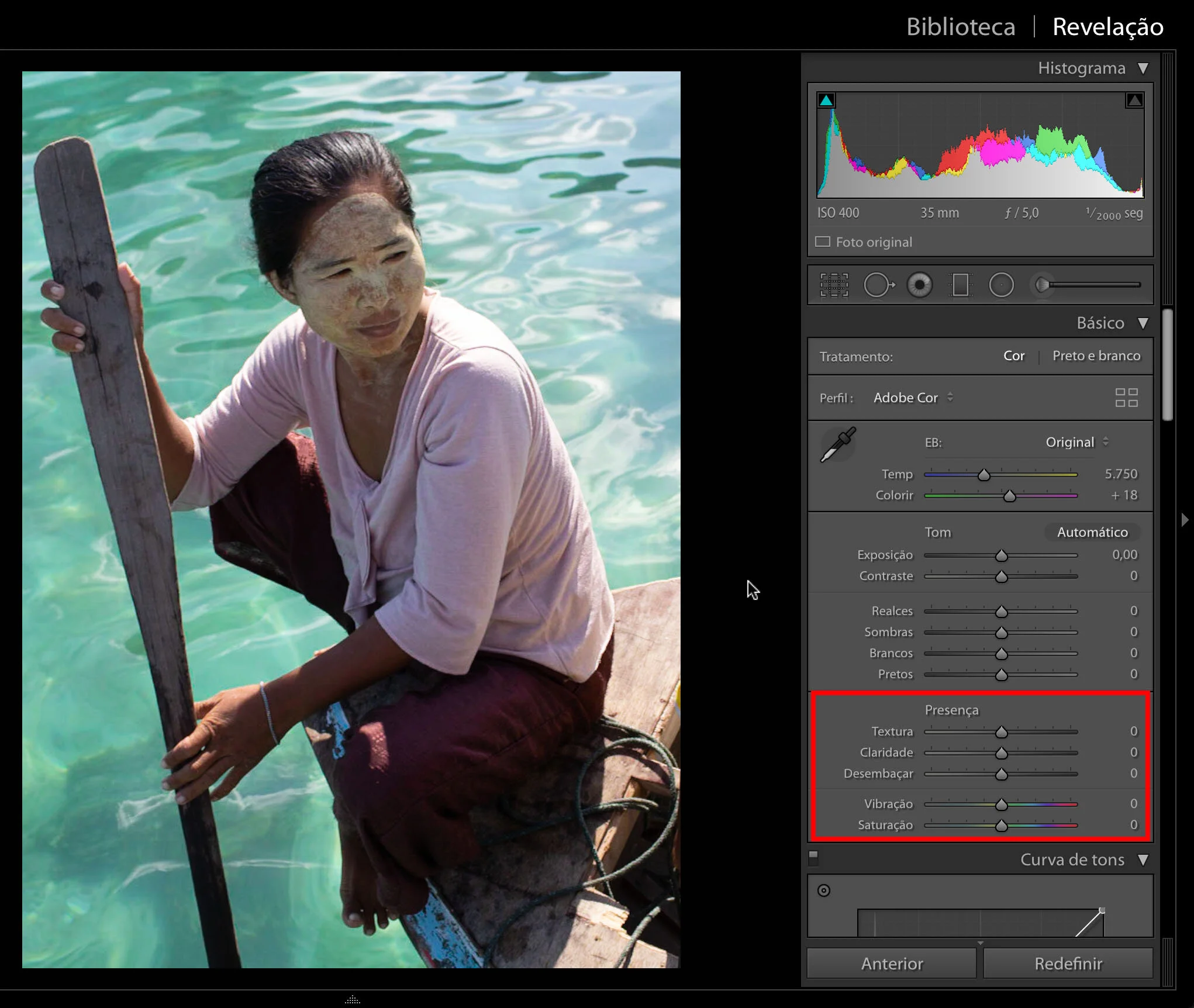The width and height of the screenshot is (1194, 1008).
Task: Select the Crop Overlay tool
Action: point(834,285)
